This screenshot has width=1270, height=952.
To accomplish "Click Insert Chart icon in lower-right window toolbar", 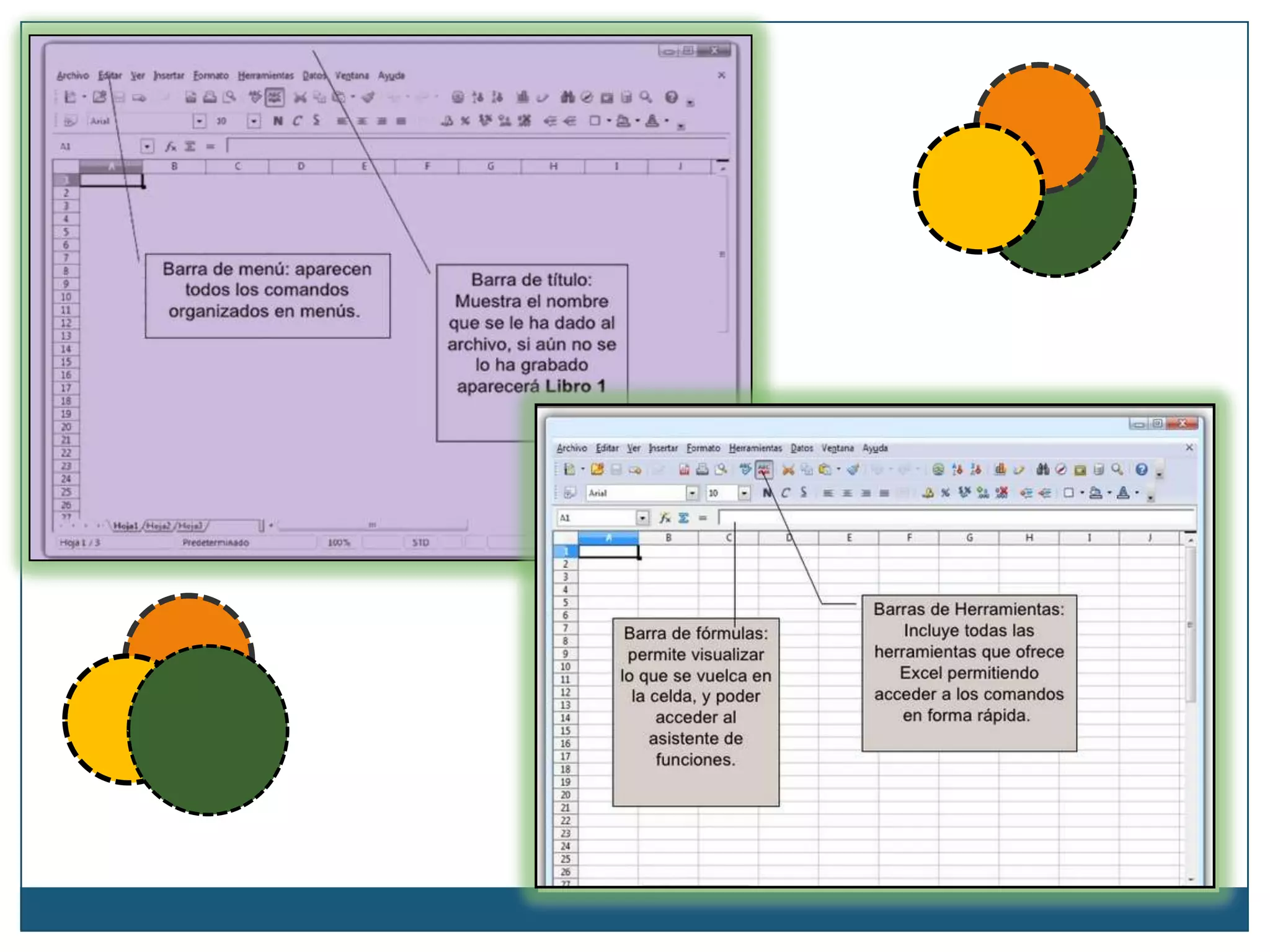I will click(1000, 469).
